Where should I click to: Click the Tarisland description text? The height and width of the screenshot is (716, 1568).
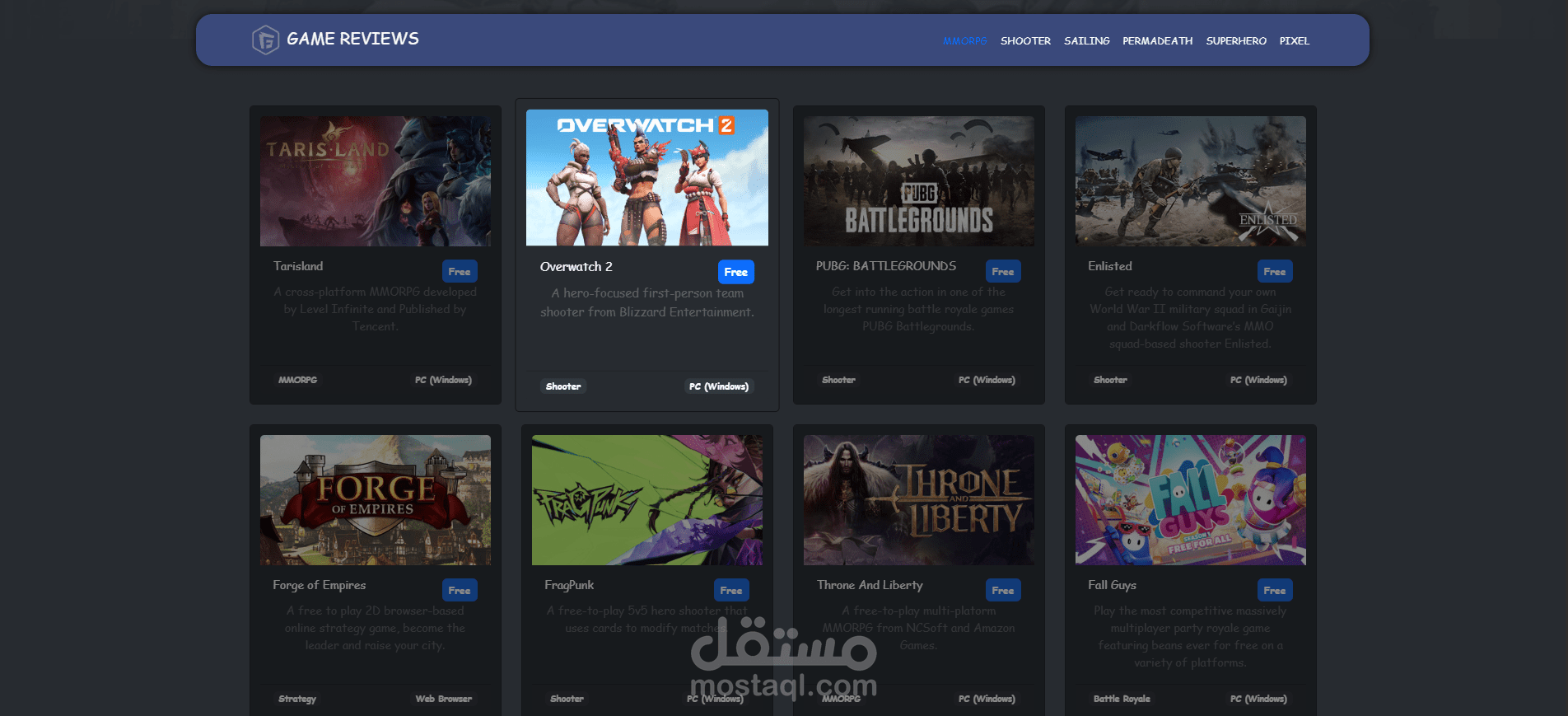click(x=376, y=309)
